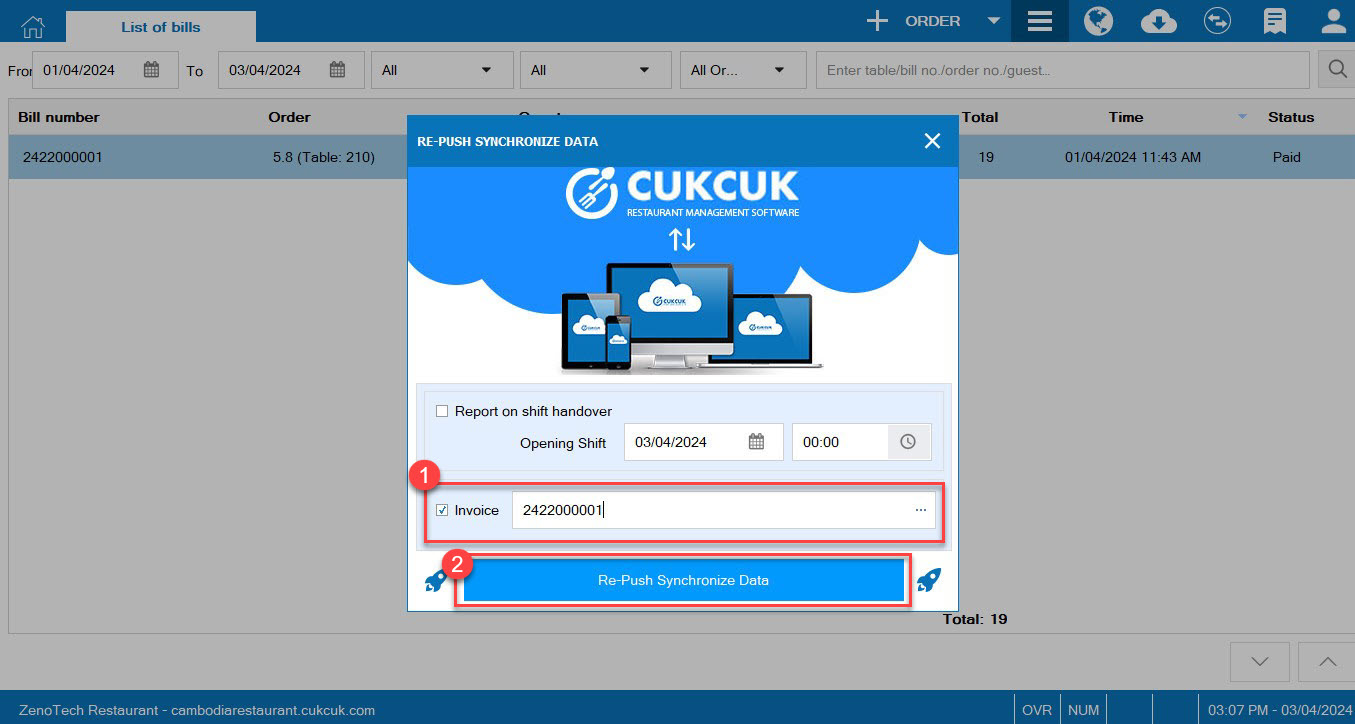Click Re-Push Synchronize Data button
This screenshot has width=1355, height=724.
[x=683, y=580]
